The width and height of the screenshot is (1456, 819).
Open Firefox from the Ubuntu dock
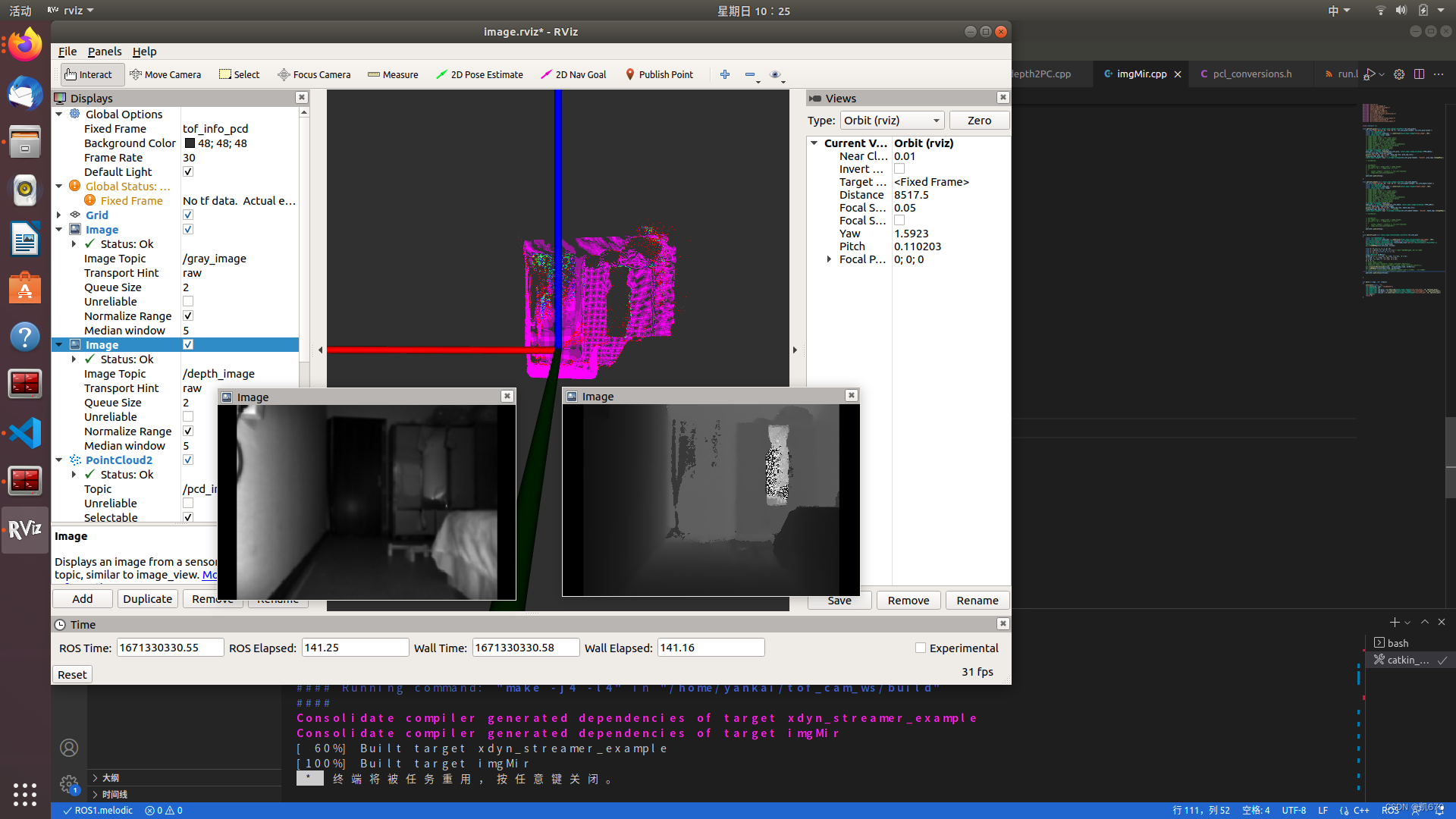[24, 45]
